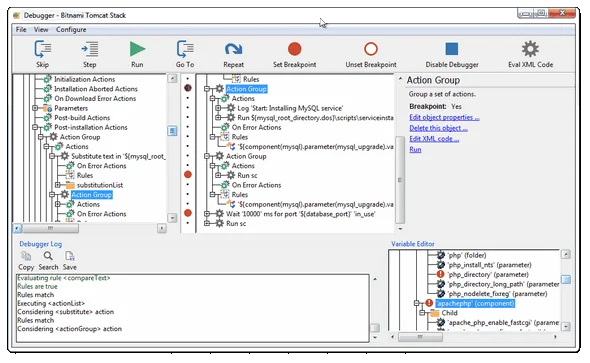Open Search in the Debugger Log

coord(48,256)
